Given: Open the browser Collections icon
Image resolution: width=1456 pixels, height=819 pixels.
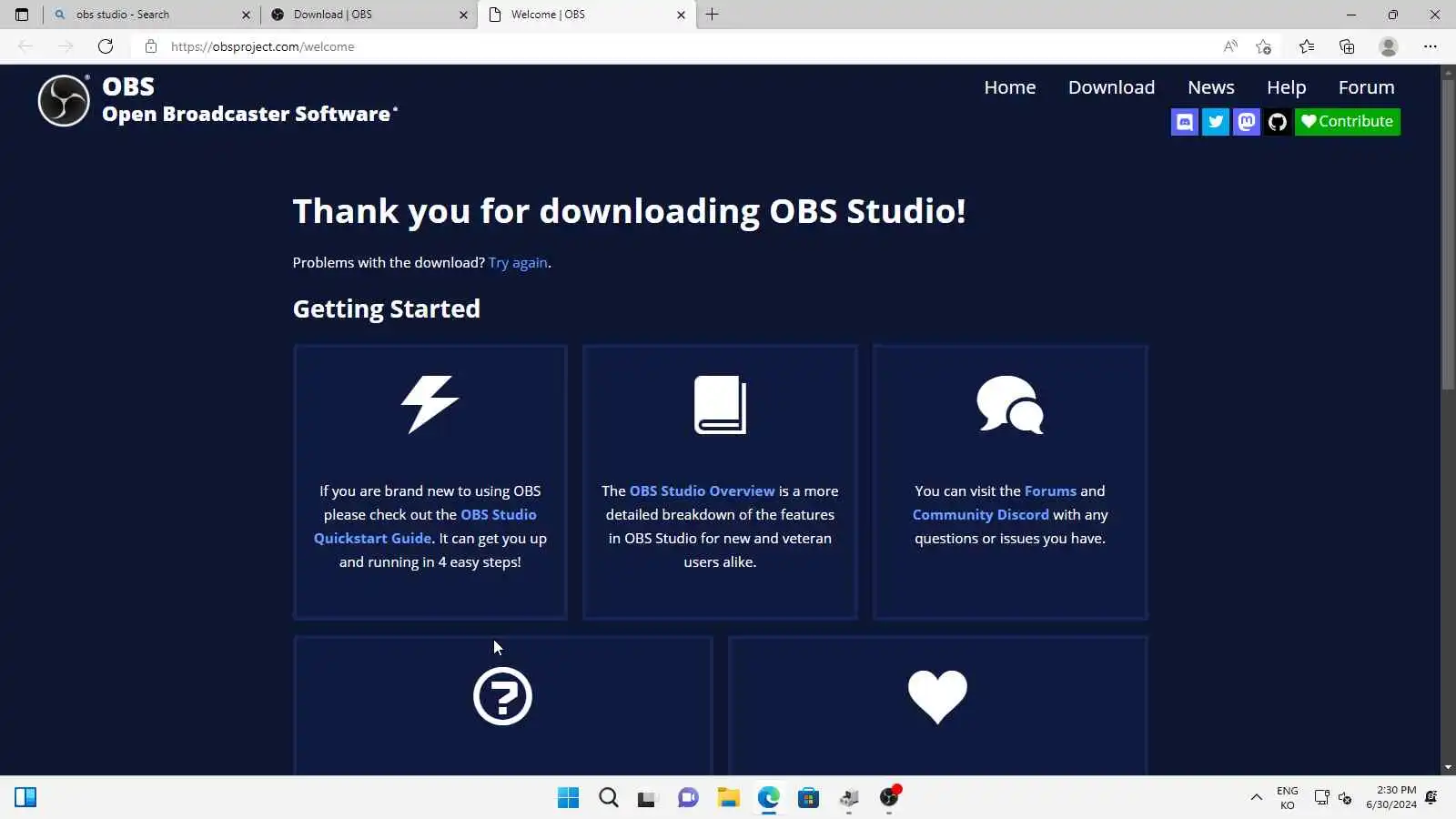Looking at the screenshot, I should pyautogui.click(x=1347, y=46).
